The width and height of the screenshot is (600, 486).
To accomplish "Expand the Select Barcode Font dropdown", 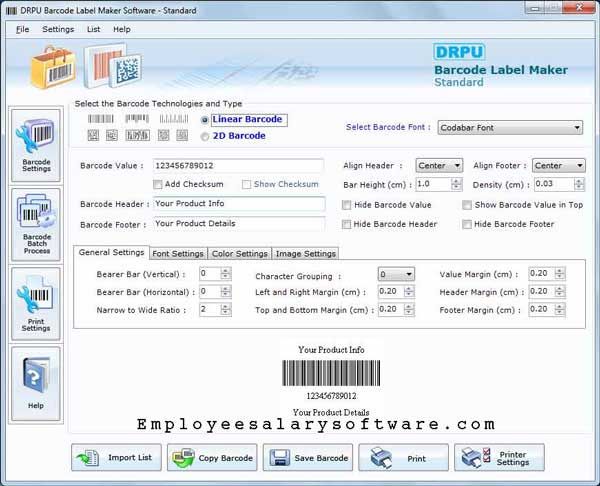I will click(x=510, y=127).
